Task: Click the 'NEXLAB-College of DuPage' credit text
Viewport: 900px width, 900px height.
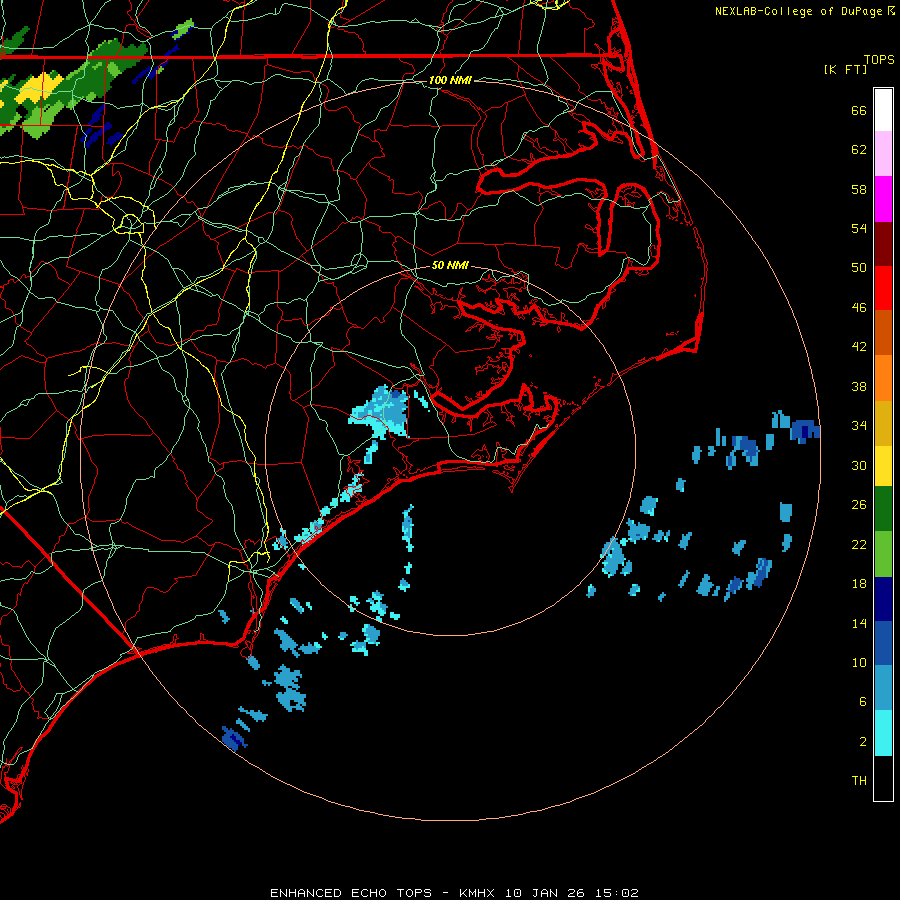Action: (798, 11)
